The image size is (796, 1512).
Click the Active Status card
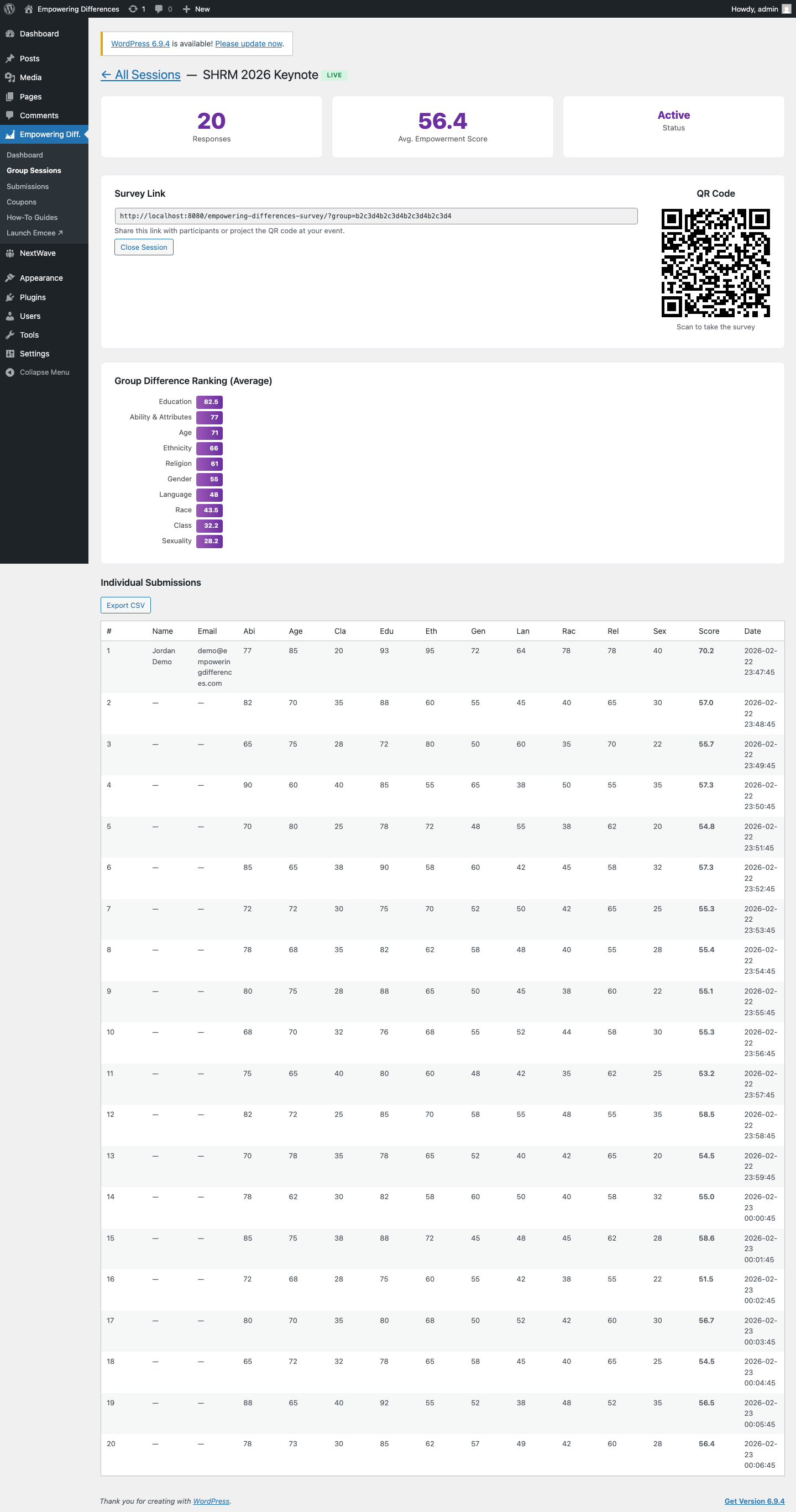(673, 127)
